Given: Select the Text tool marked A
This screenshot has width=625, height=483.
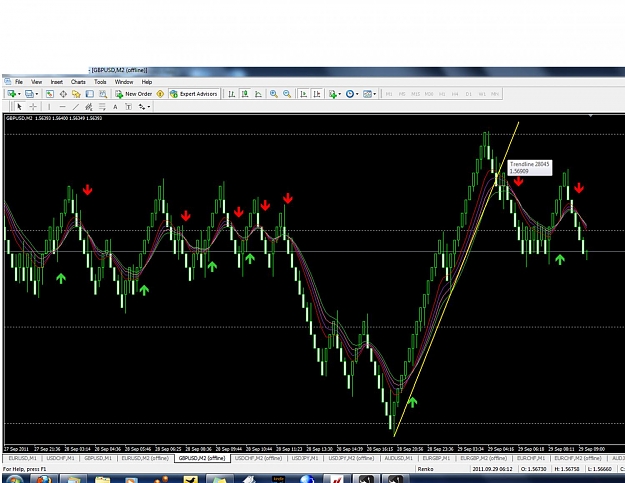Looking at the screenshot, I should pos(115,107).
